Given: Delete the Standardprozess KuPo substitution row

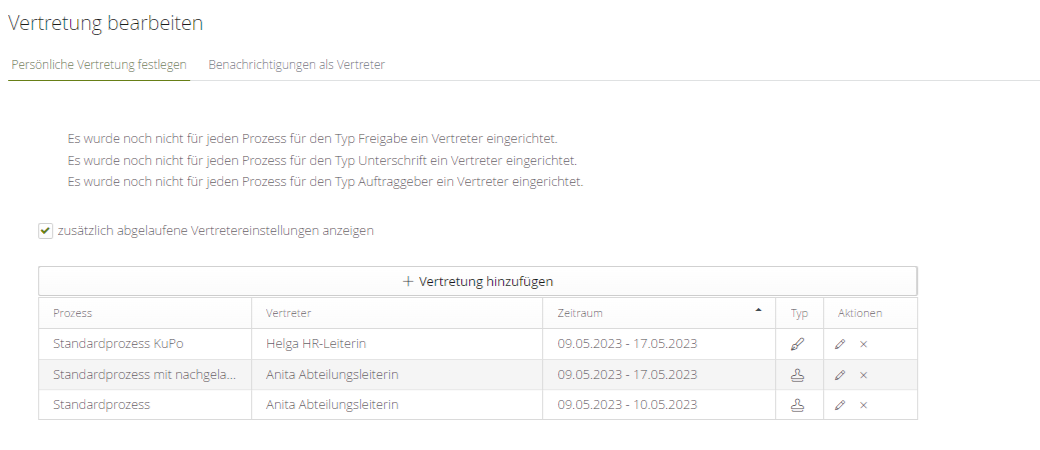Looking at the screenshot, I should (863, 344).
